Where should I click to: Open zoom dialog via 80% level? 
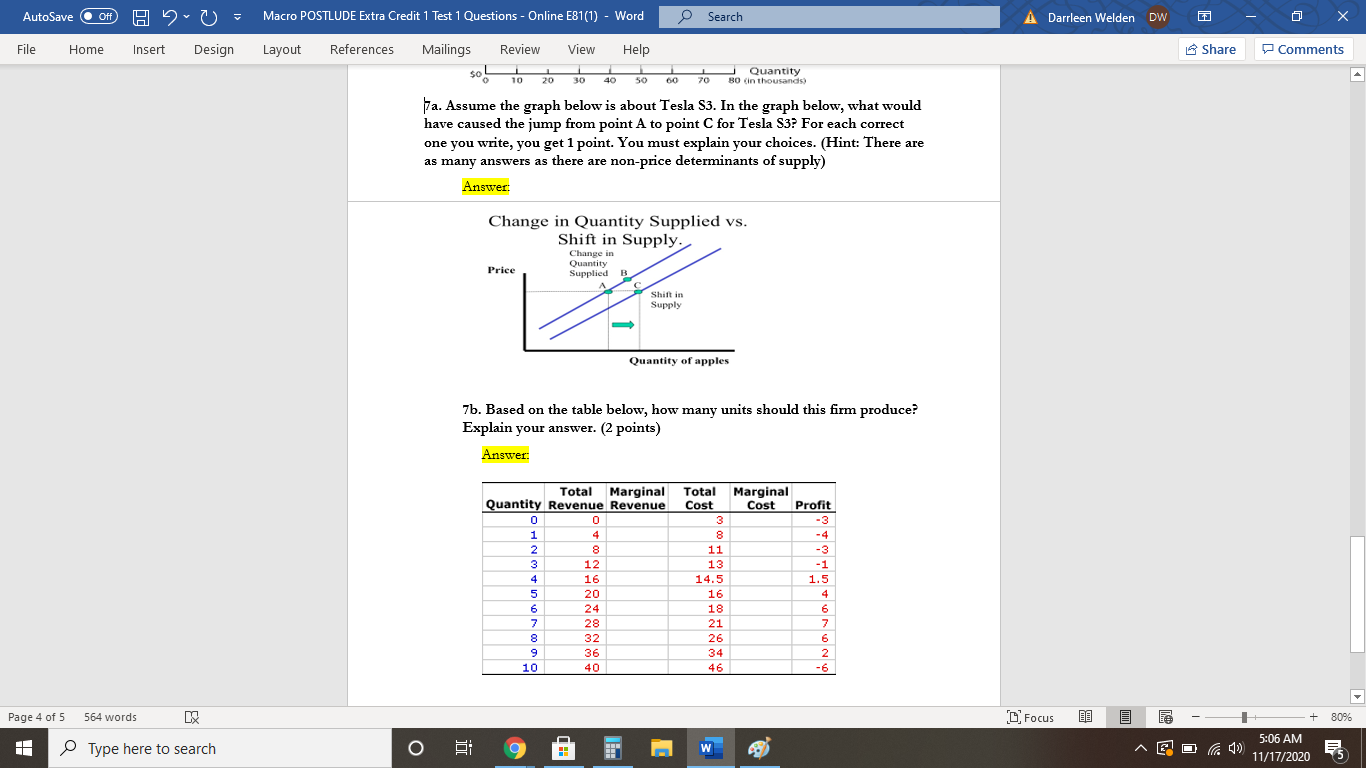1341,717
